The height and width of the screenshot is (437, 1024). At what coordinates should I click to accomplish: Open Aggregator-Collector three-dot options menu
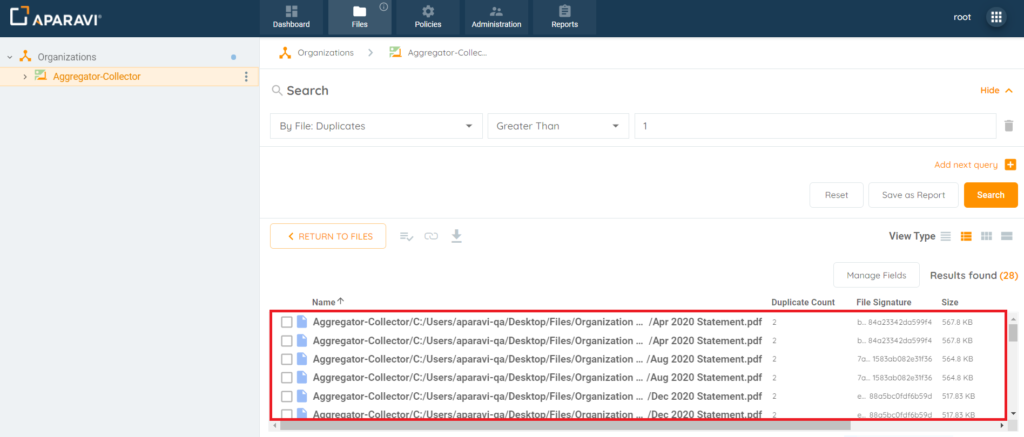[246, 77]
